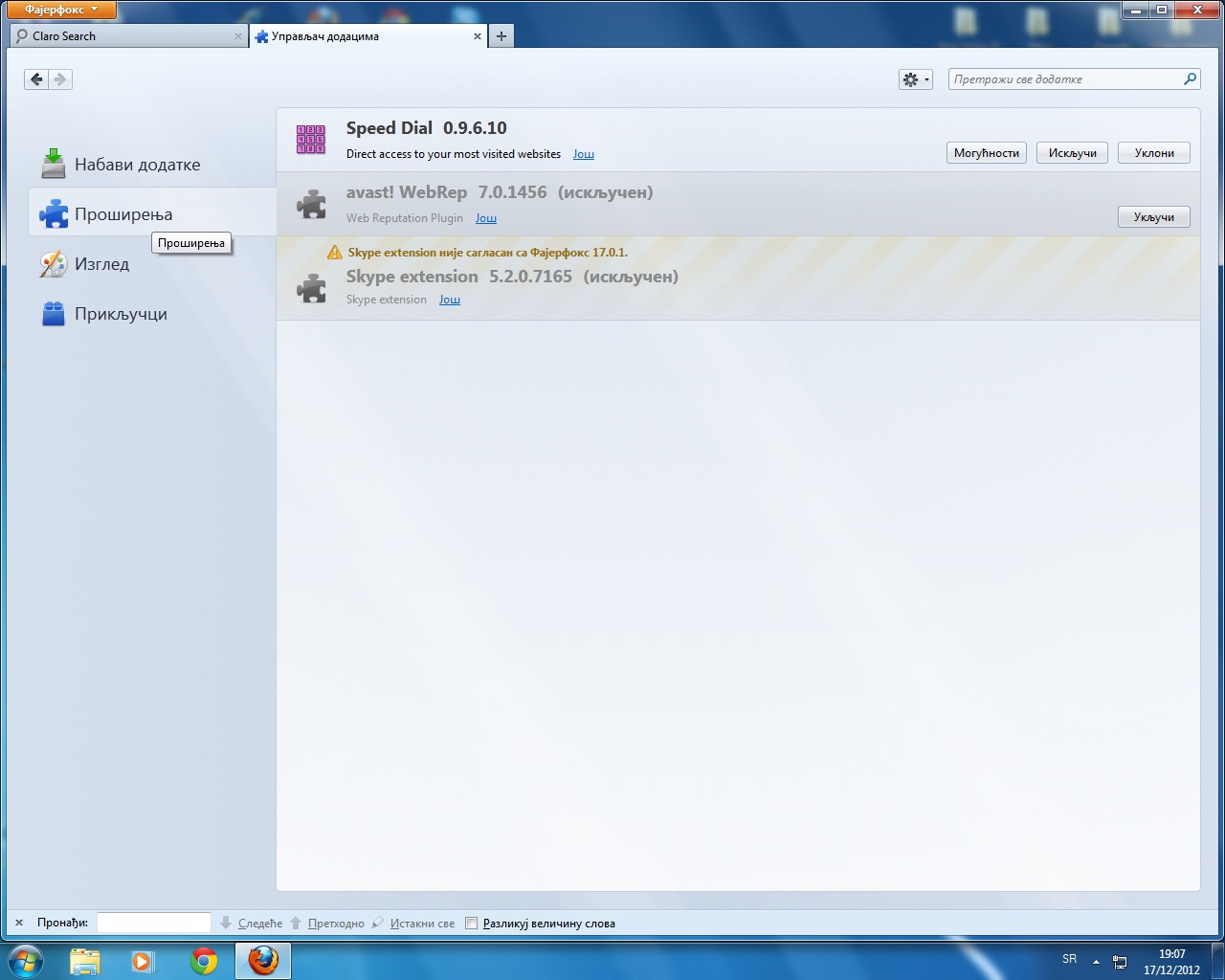Click the Speed Dial extension icon

click(x=311, y=140)
